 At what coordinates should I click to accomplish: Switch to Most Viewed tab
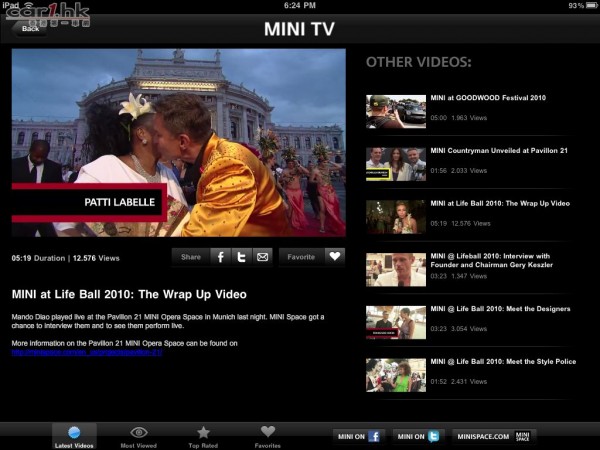coord(139,437)
